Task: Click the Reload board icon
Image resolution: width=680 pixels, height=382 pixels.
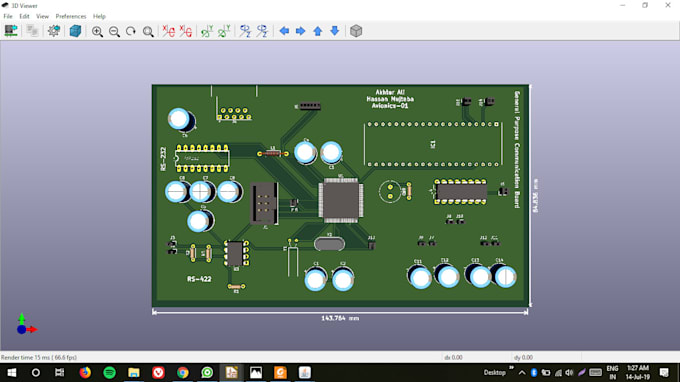Action: point(11,31)
